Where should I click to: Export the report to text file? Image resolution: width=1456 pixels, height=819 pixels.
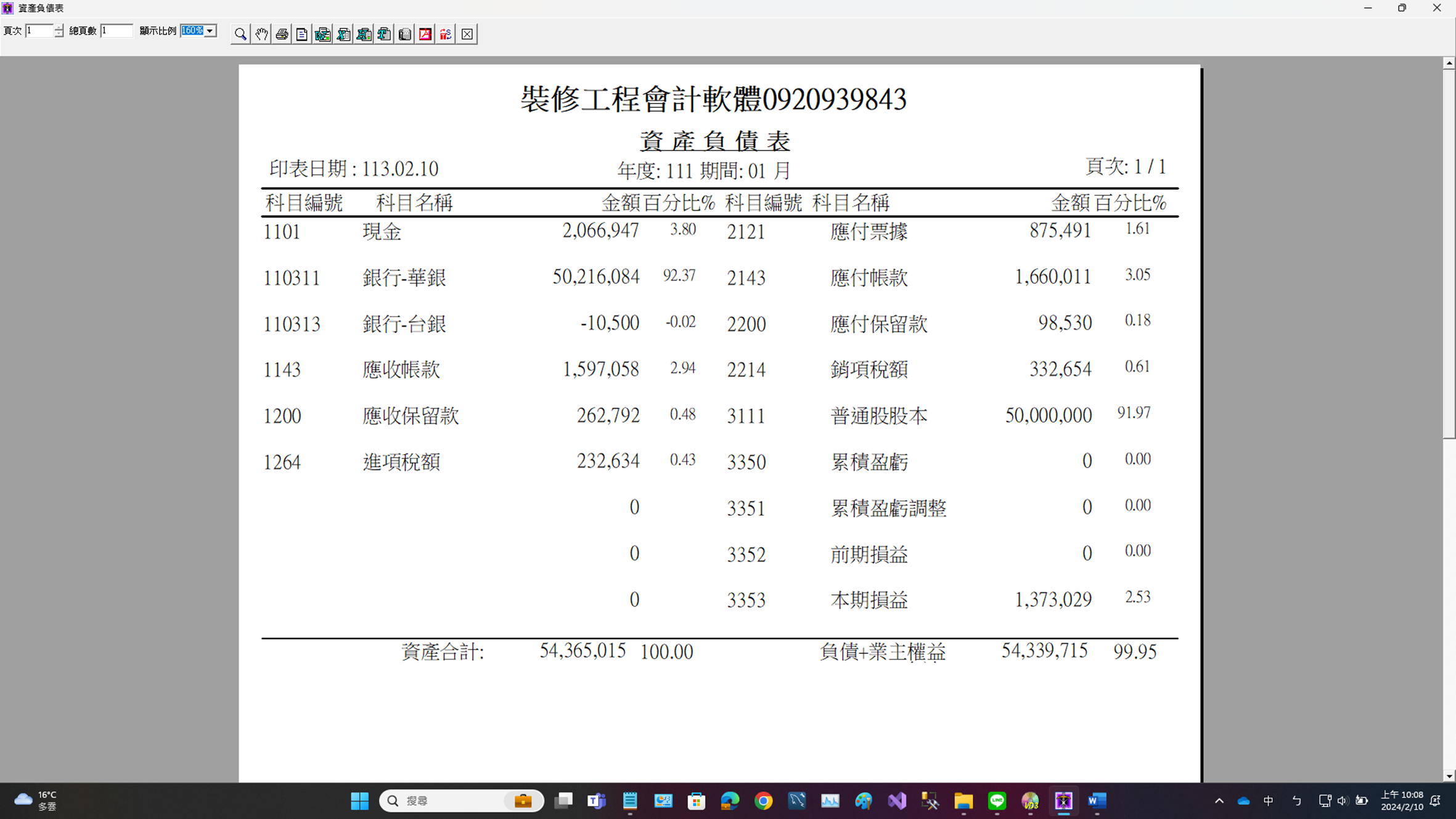(384, 34)
